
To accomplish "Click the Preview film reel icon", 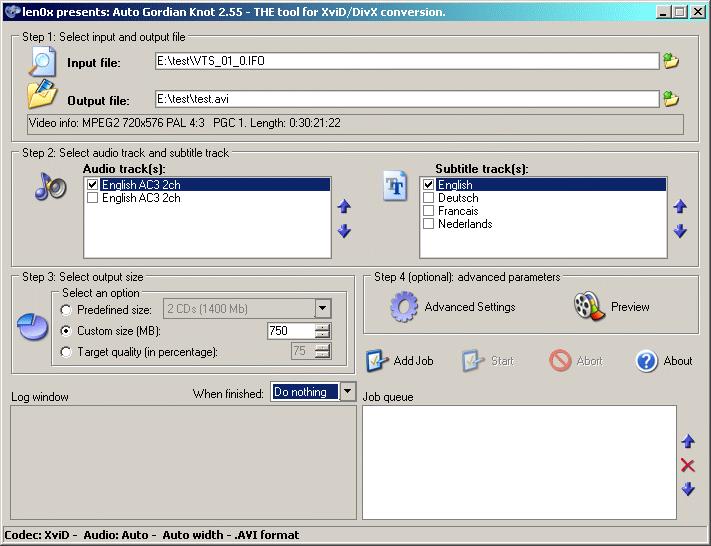I will click(x=589, y=306).
